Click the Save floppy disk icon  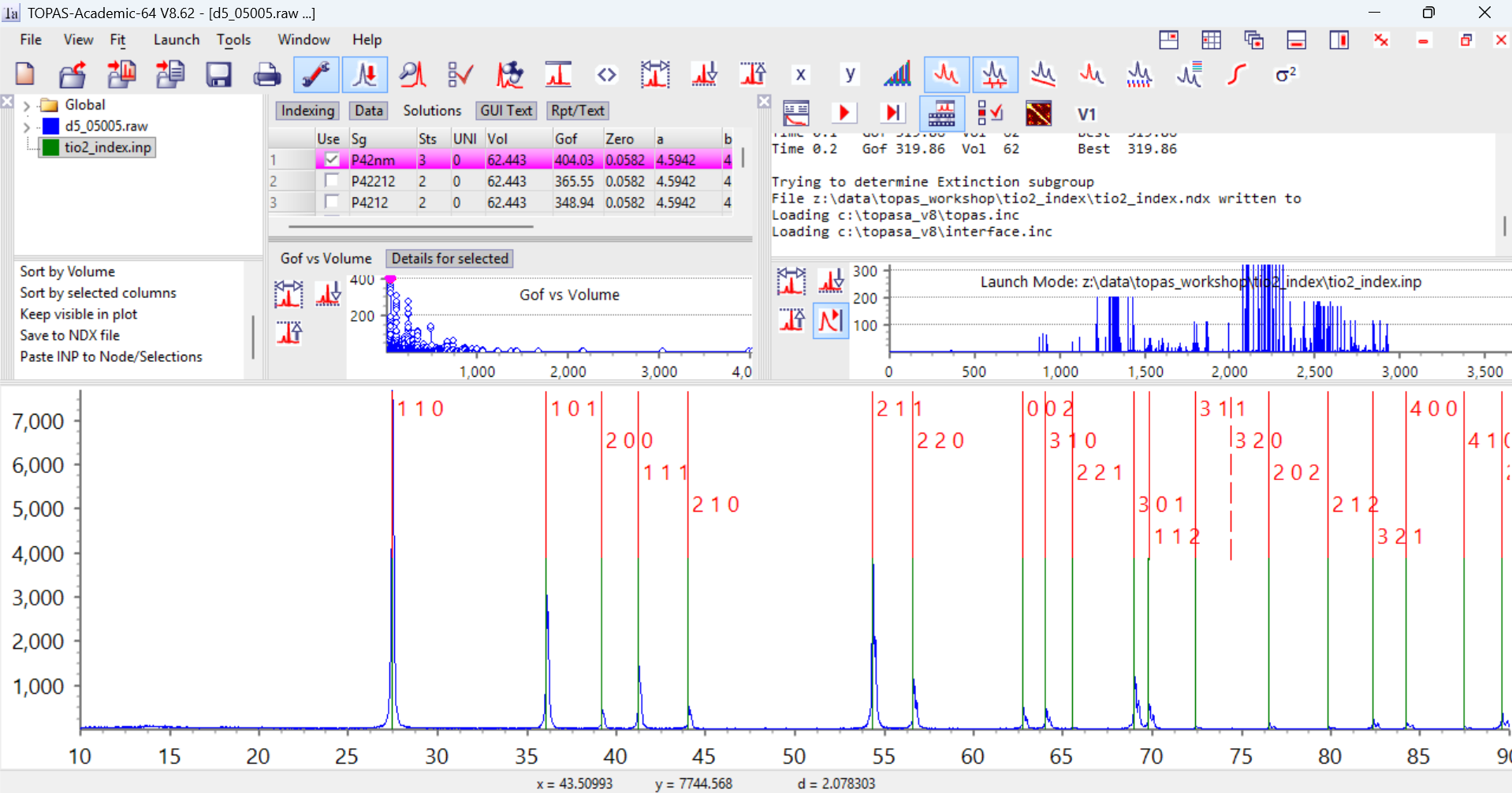pyautogui.click(x=218, y=75)
